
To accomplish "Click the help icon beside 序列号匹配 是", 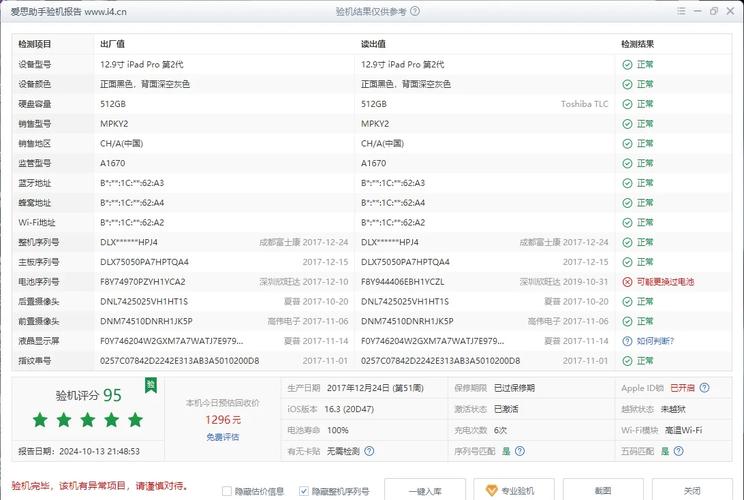I will click(x=520, y=451).
